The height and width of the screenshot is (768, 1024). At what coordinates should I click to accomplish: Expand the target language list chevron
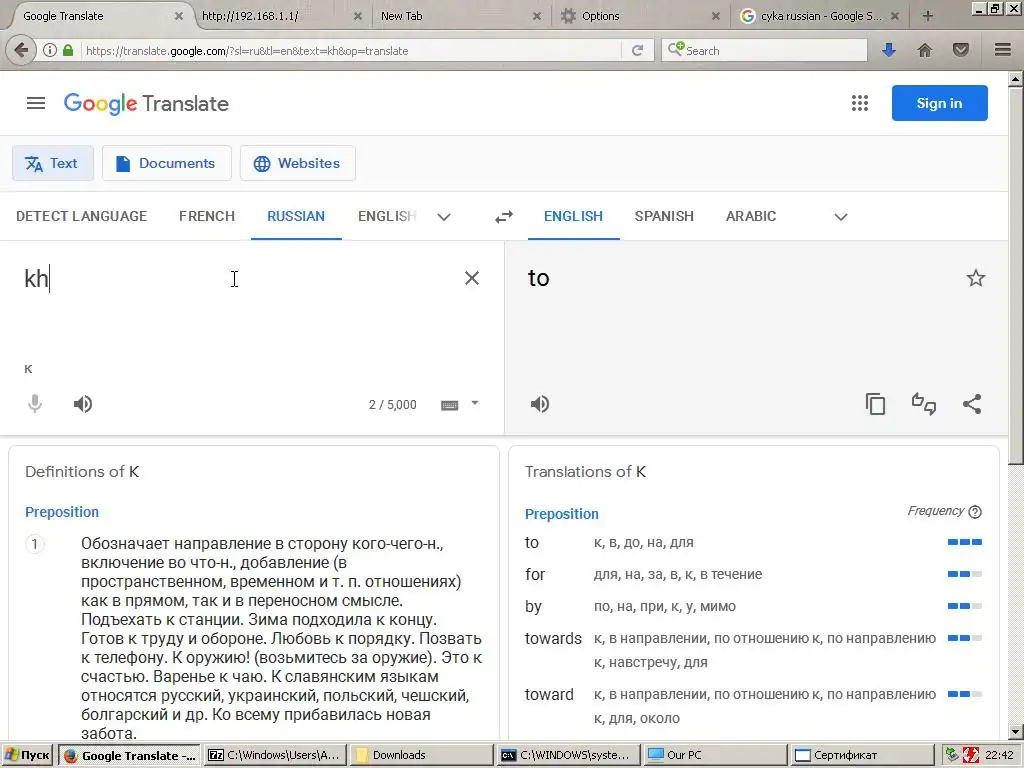tap(841, 217)
